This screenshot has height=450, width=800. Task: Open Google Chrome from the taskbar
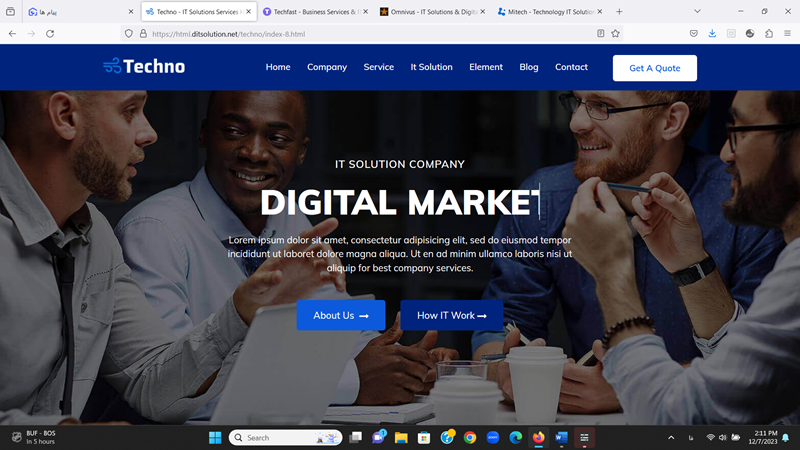[470, 438]
